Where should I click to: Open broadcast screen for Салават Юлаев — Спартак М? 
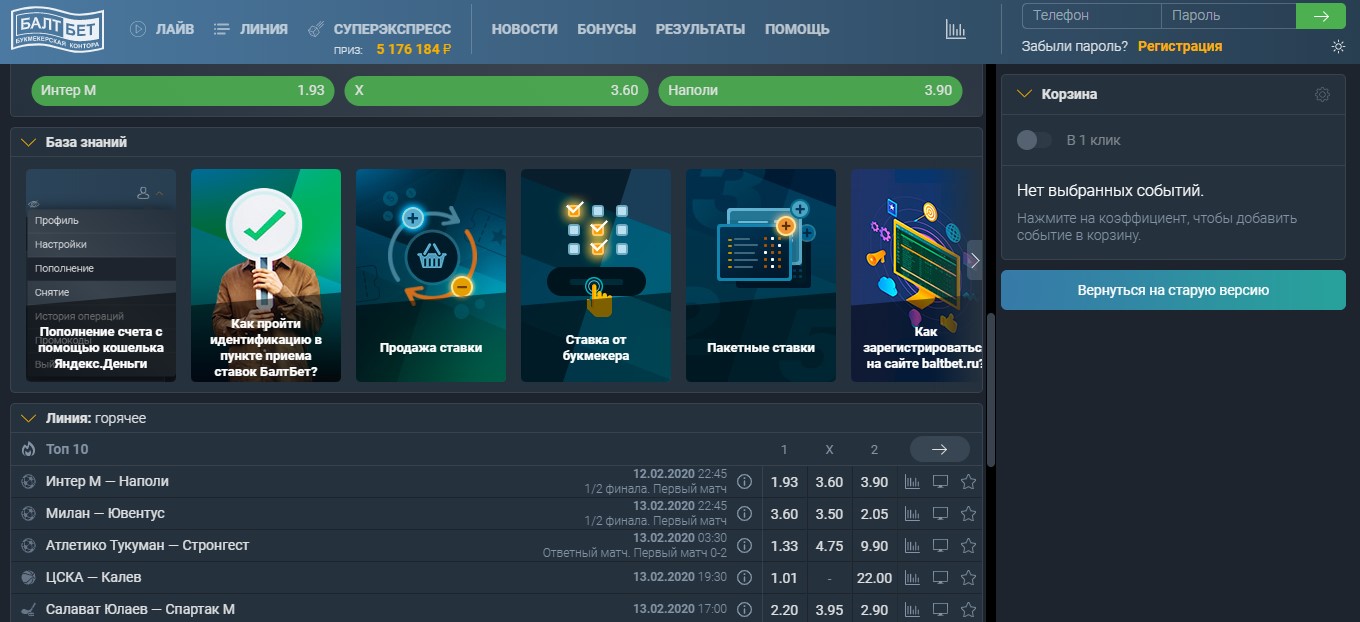click(940, 609)
